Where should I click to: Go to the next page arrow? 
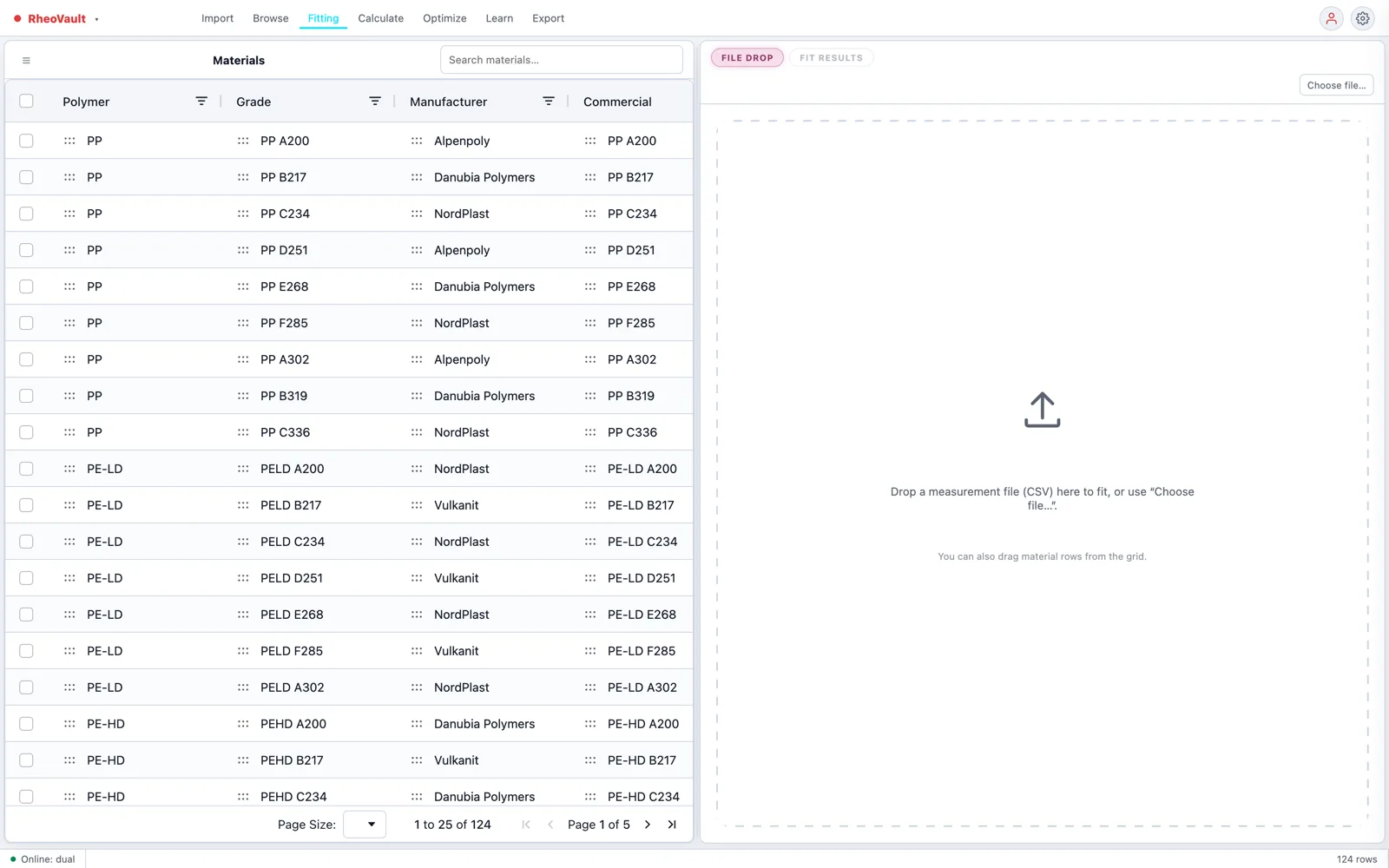pyautogui.click(x=648, y=825)
